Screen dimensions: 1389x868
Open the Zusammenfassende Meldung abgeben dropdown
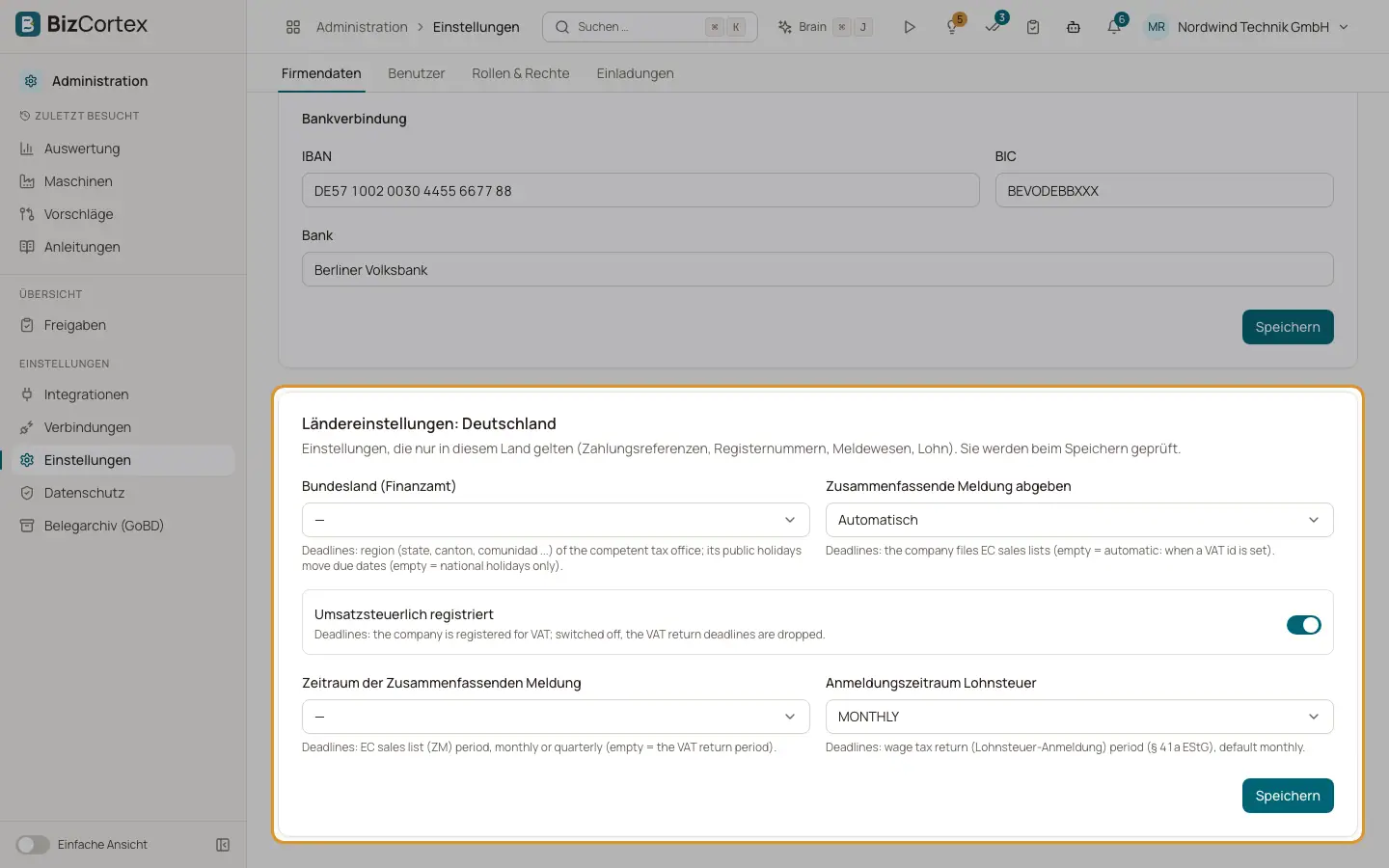coord(1079,520)
